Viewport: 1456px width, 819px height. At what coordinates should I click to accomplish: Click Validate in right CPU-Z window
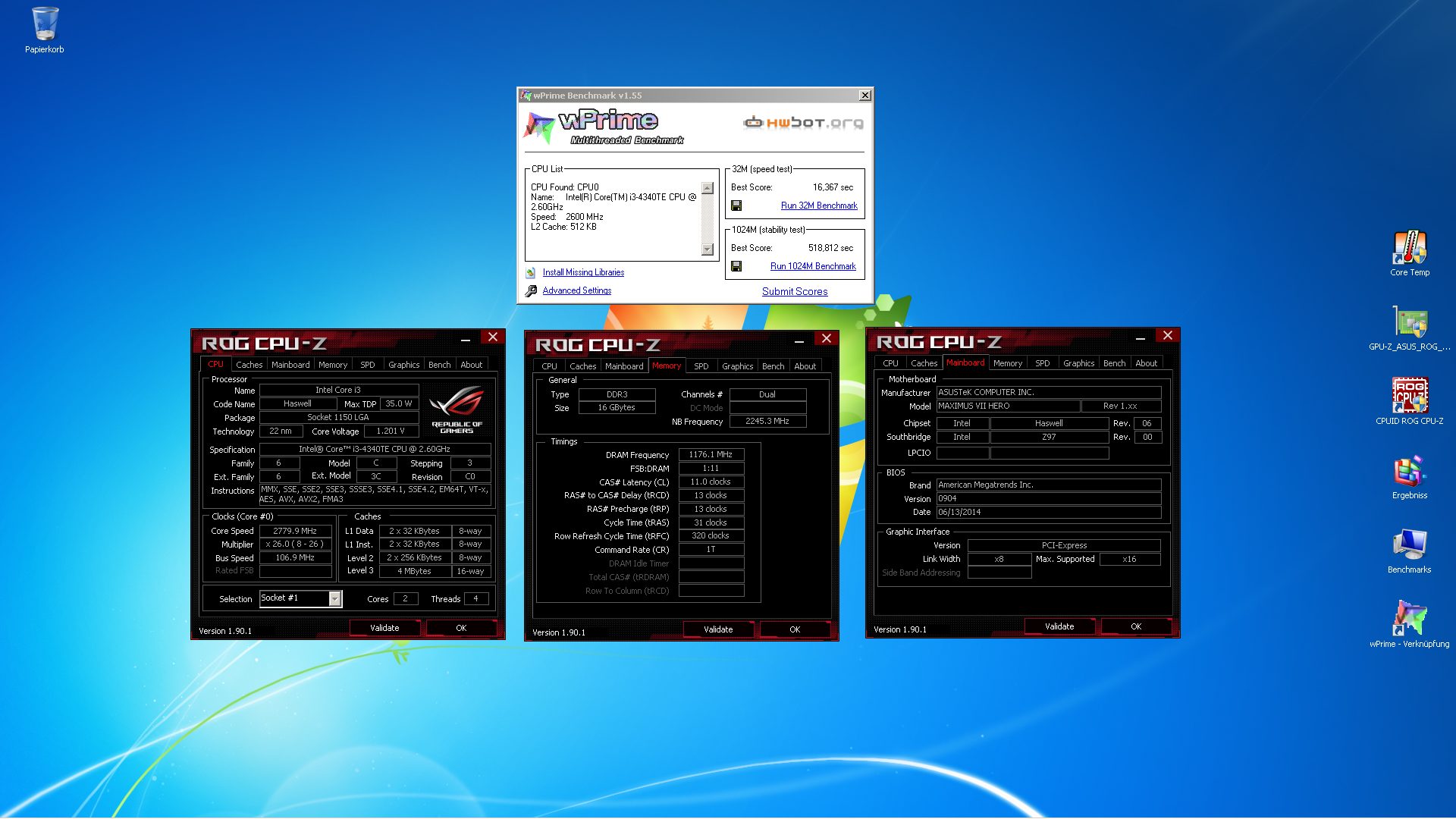click(x=1059, y=626)
